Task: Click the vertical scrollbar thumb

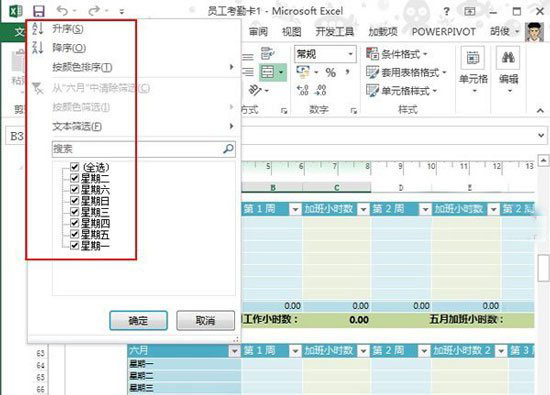Action: click(544, 268)
